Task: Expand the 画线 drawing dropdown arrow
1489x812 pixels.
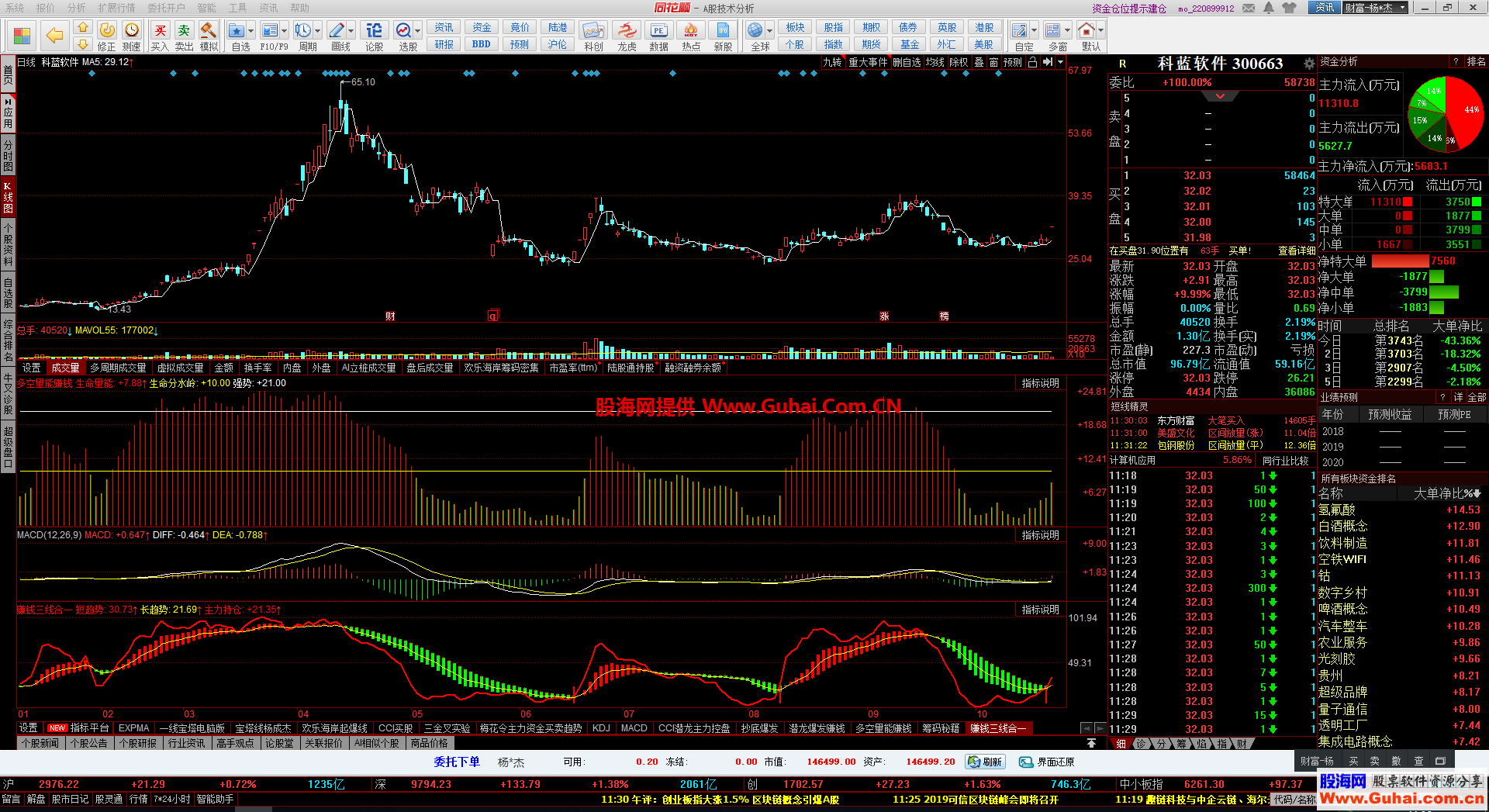Action: pos(351,31)
